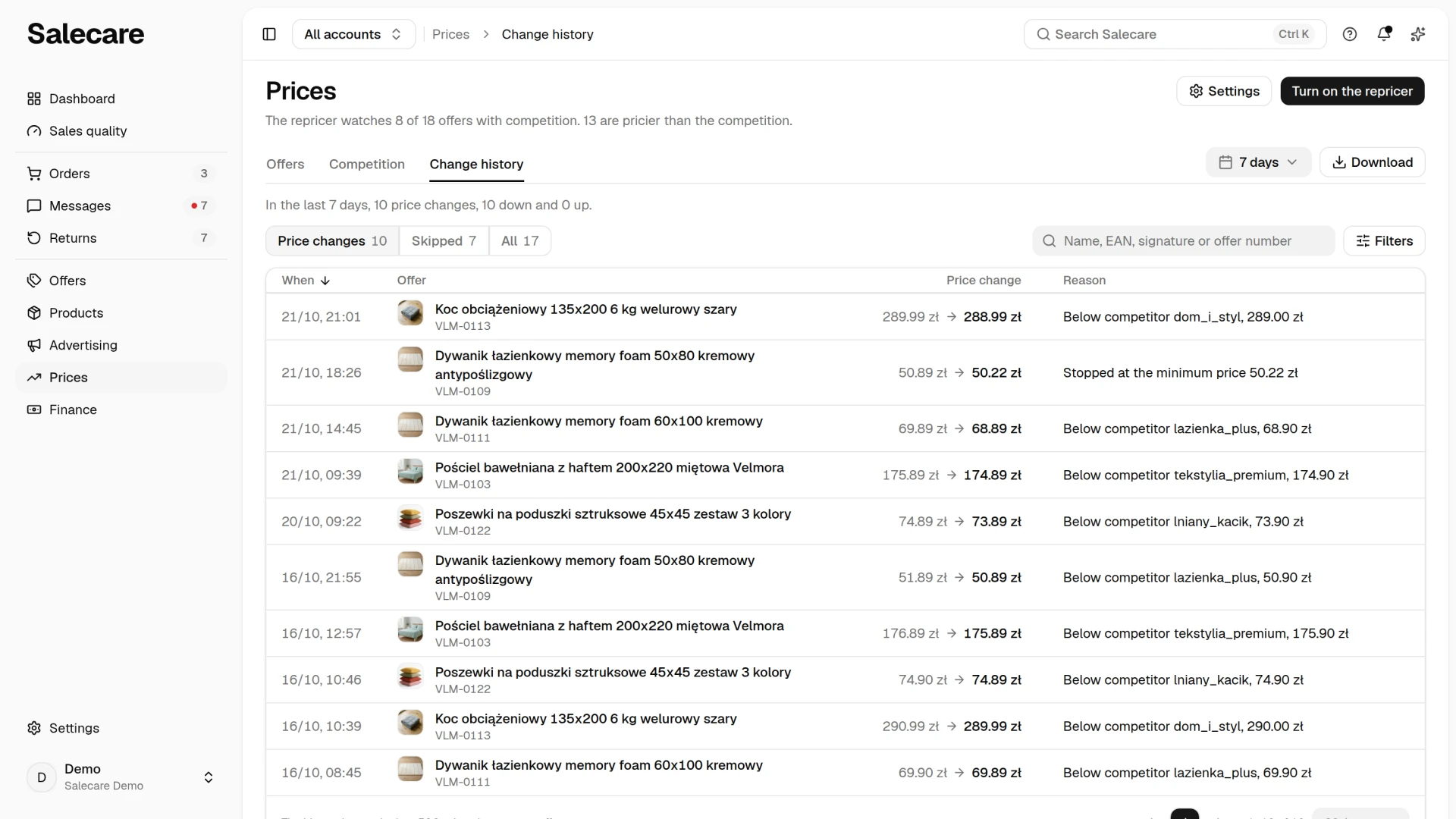Open notifications bell icon
Image resolution: width=1456 pixels, height=819 pixels.
tap(1384, 34)
